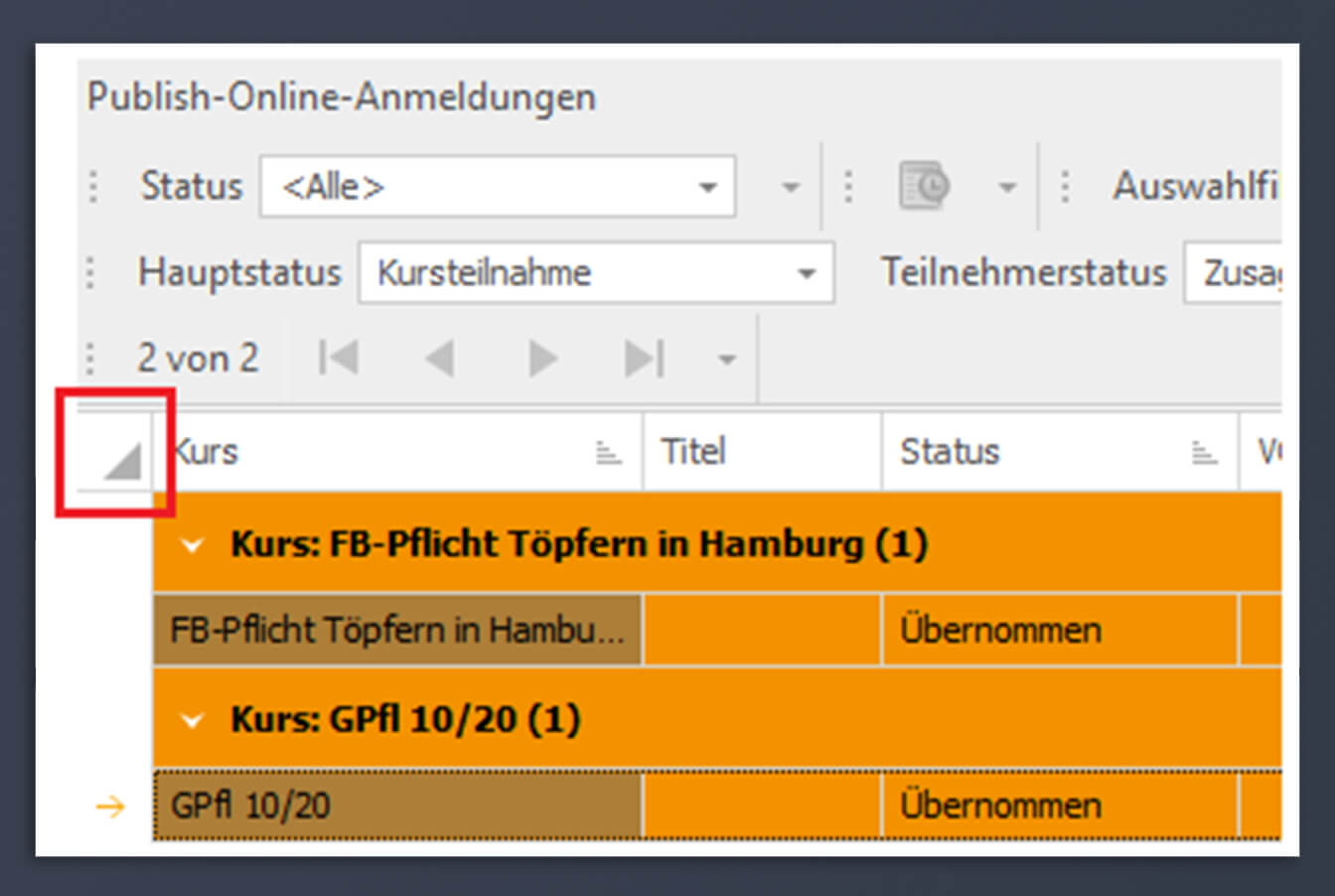
Task: Click the Titel column header
Action: pyautogui.click(x=762, y=452)
